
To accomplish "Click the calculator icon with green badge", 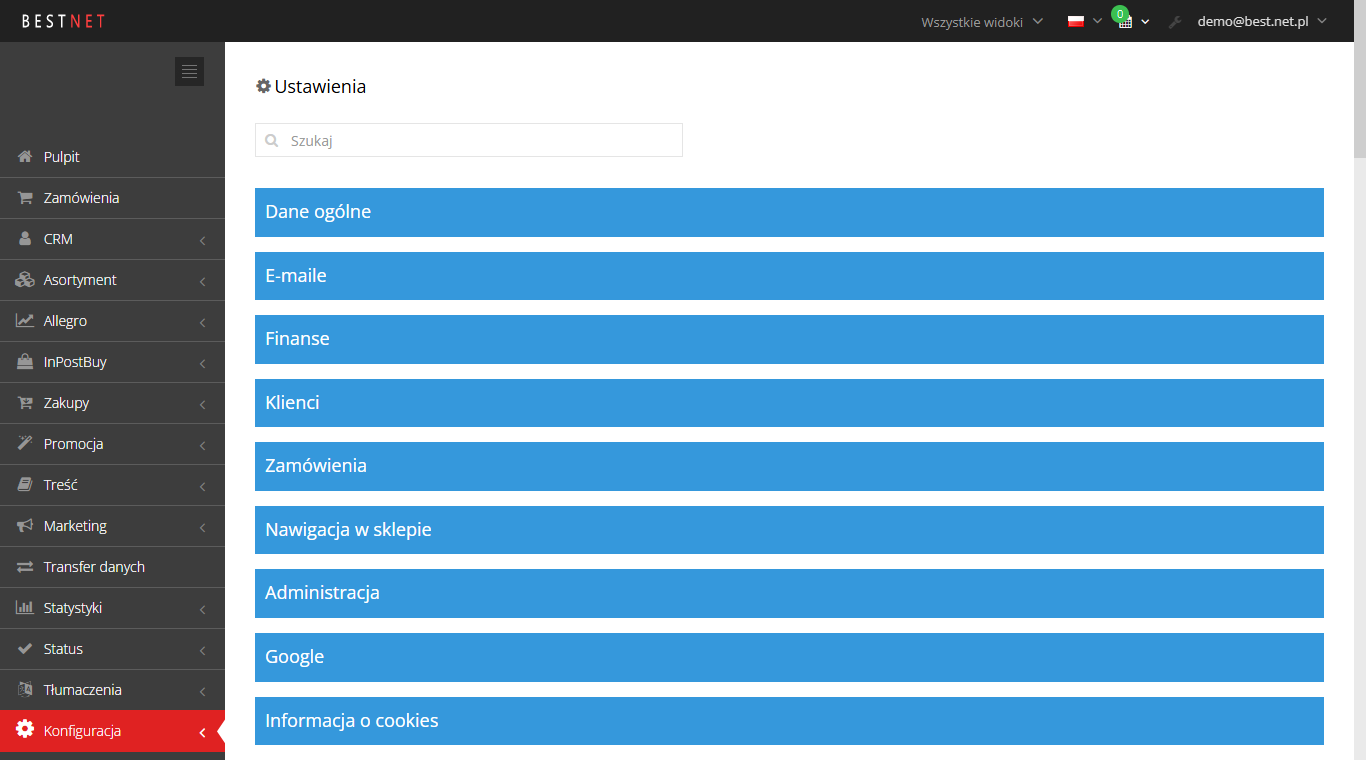I will click(1125, 21).
